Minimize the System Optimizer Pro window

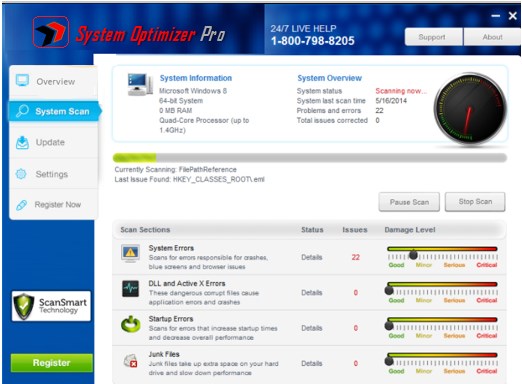495,16
